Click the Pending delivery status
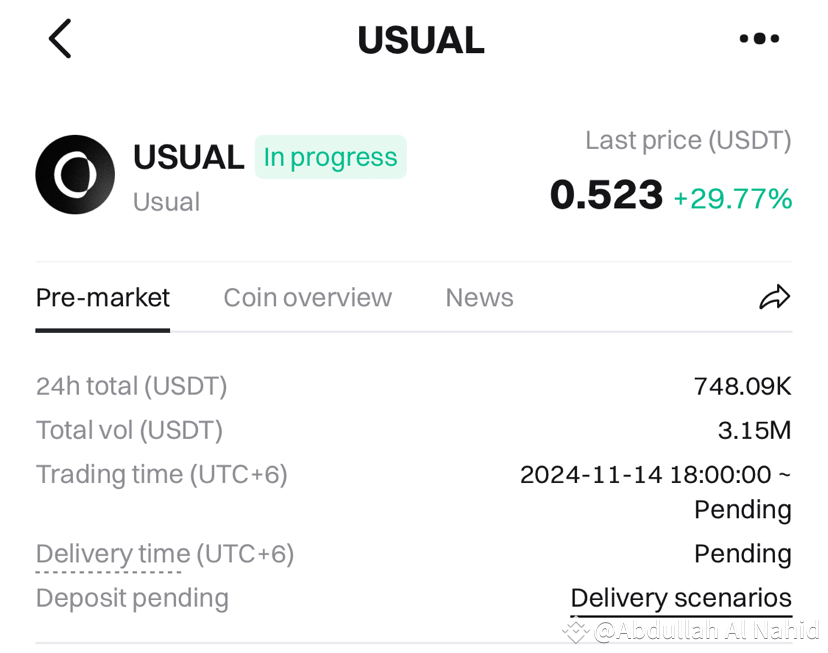The width and height of the screenshot is (828, 653). (x=743, y=553)
